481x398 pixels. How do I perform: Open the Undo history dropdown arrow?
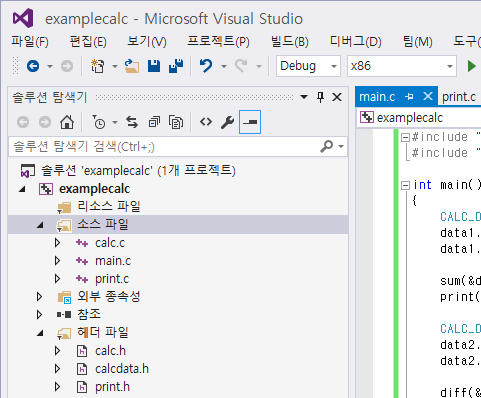click(224, 66)
